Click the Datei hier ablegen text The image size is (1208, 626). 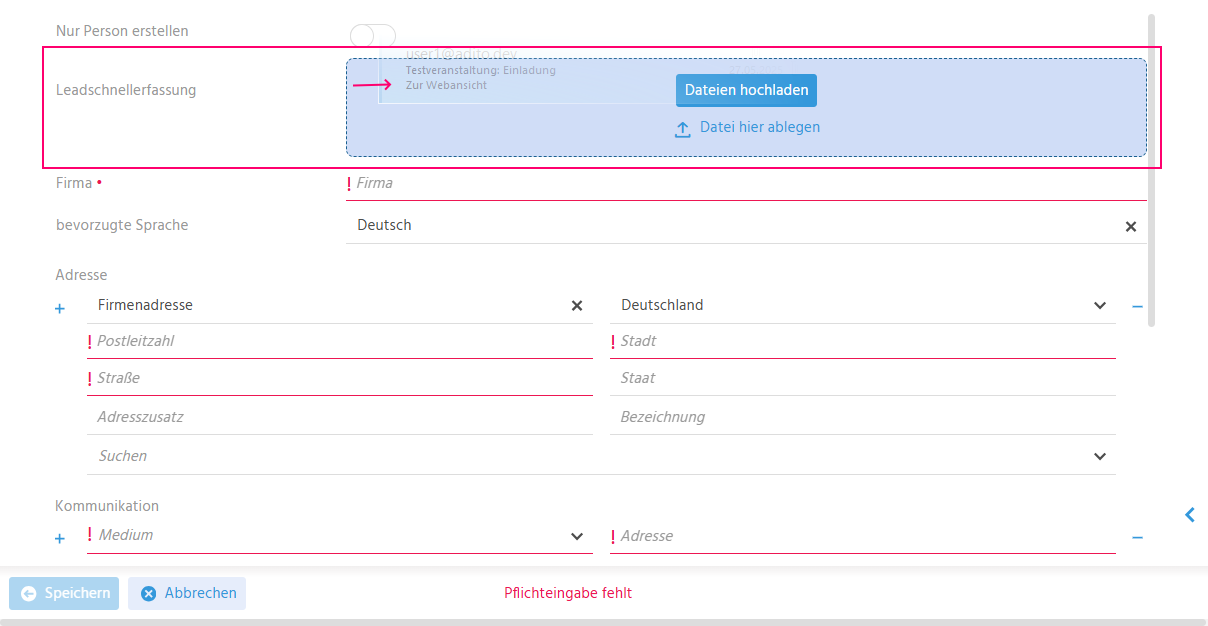760,127
